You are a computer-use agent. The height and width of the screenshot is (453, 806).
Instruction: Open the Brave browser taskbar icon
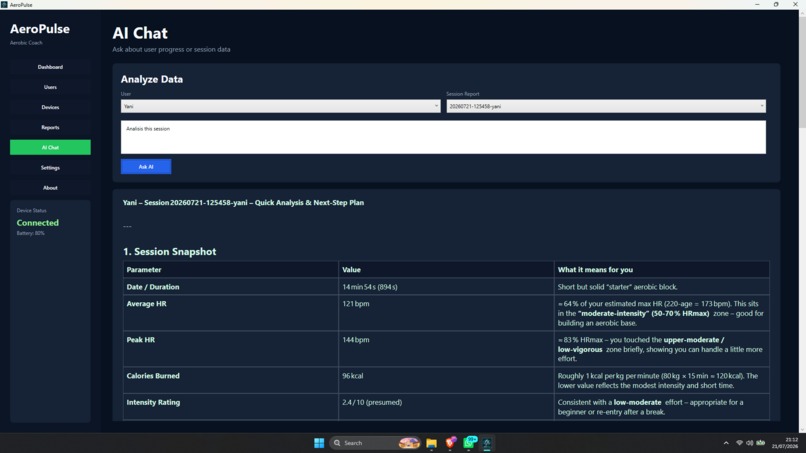451,443
